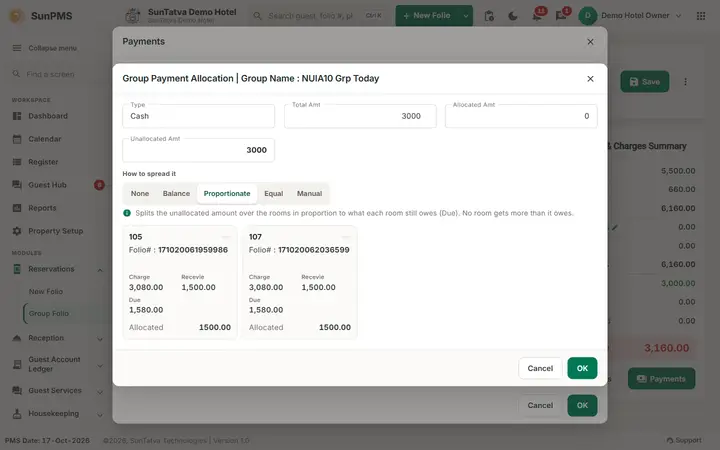The width and height of the screenshot is (720, 450).
Task: Click the Allocated Amt field
Action: click(521, 116)
